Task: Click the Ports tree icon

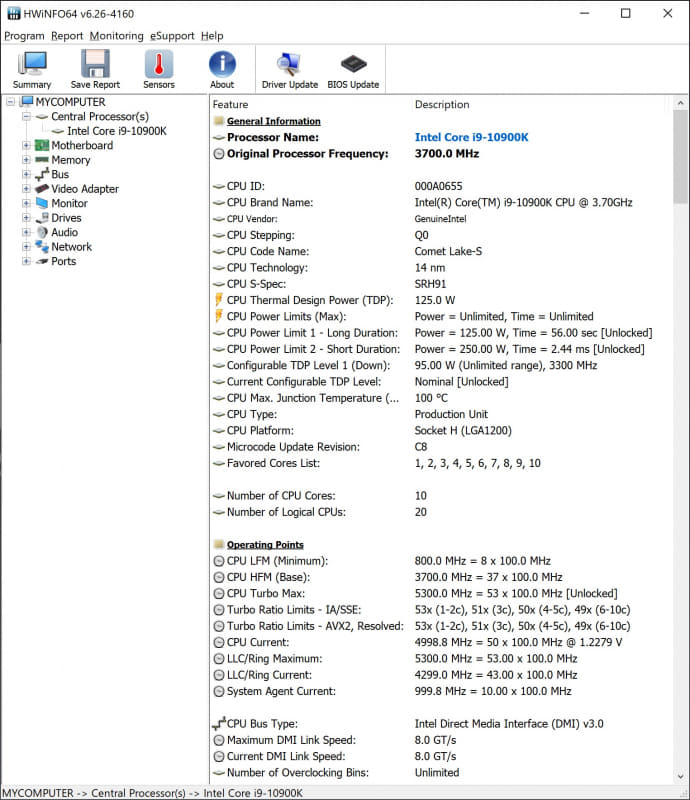Action: pos(42,261)
